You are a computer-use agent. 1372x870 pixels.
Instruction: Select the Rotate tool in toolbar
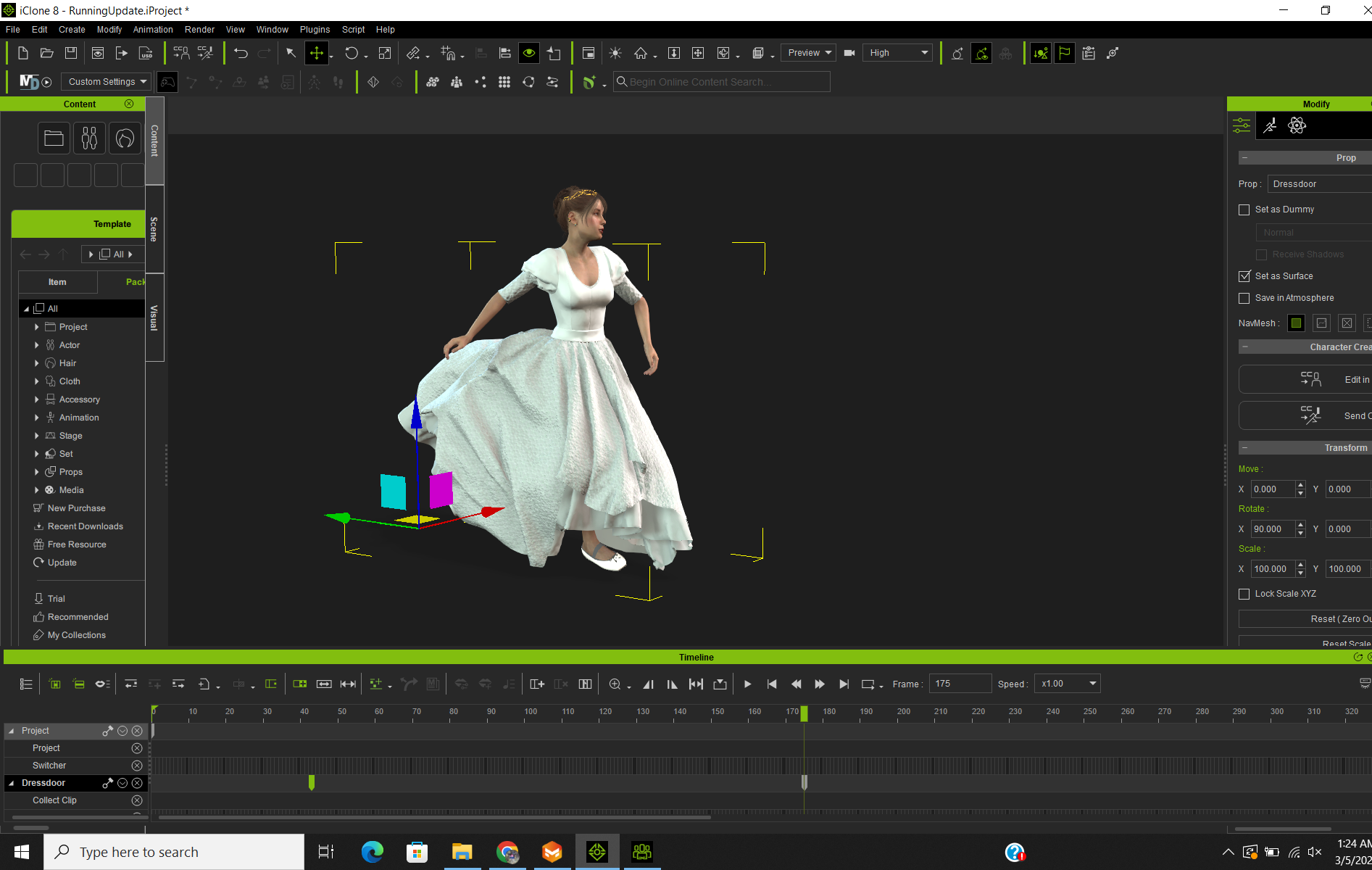[x=352, y=53]
